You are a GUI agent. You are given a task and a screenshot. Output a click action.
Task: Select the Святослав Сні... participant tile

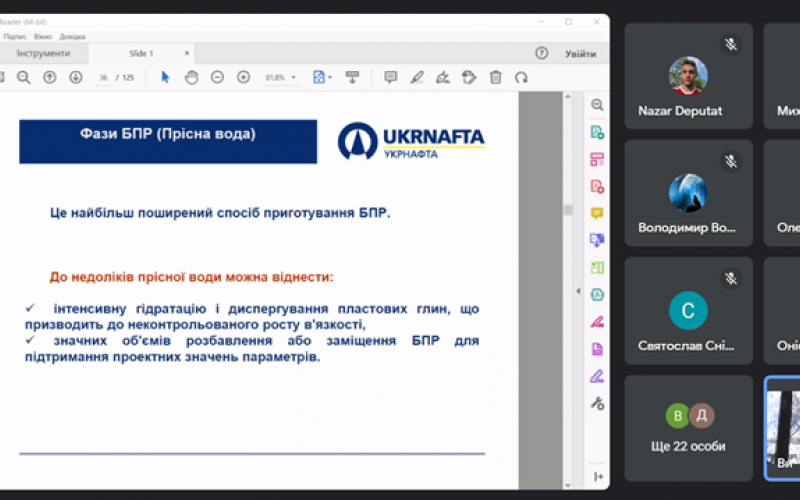click(688, 311)
